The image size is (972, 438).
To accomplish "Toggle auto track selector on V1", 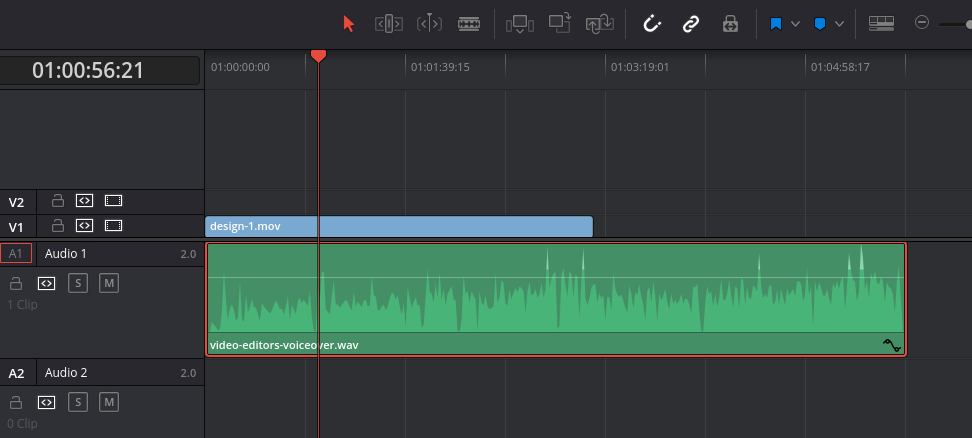I will (84, 226).
